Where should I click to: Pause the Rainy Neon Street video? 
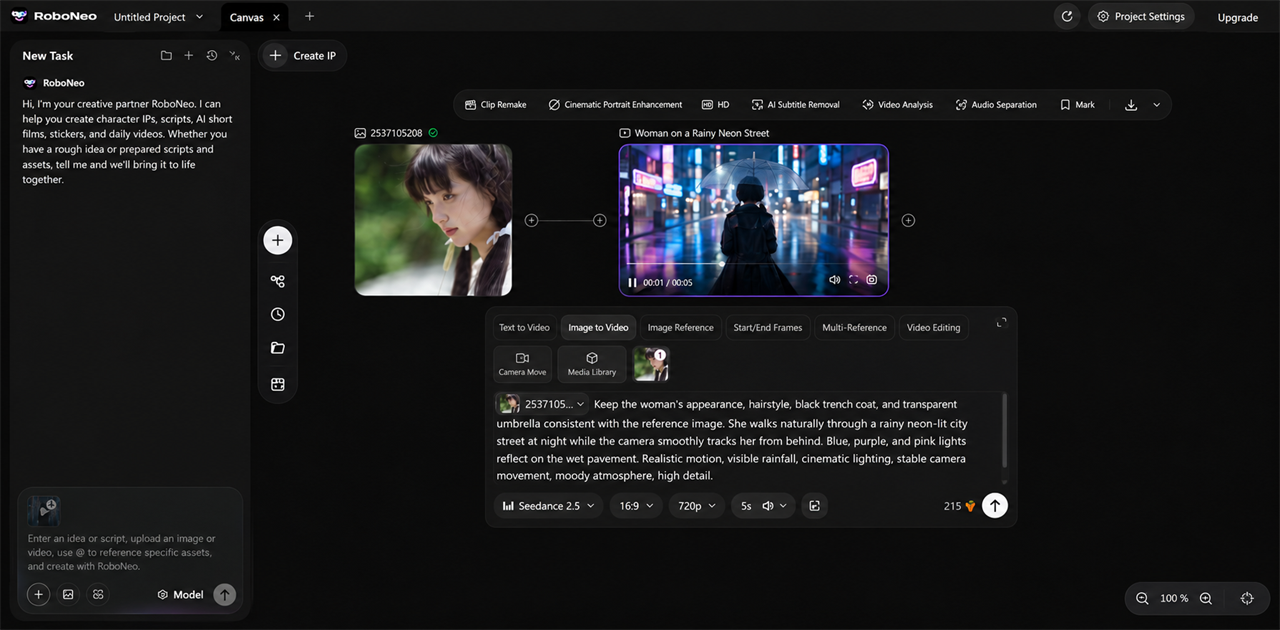pyautogui.click(x=632, y=282)
